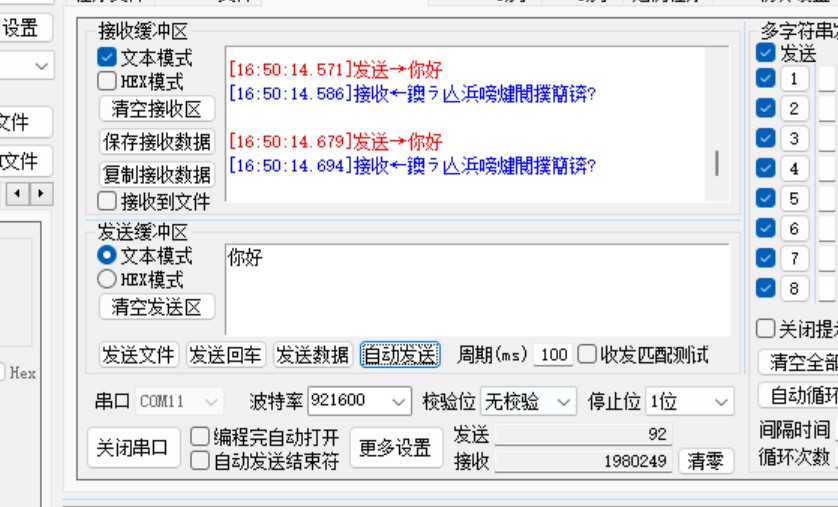
Task: Click 发送数据 button
Action: 313,355
